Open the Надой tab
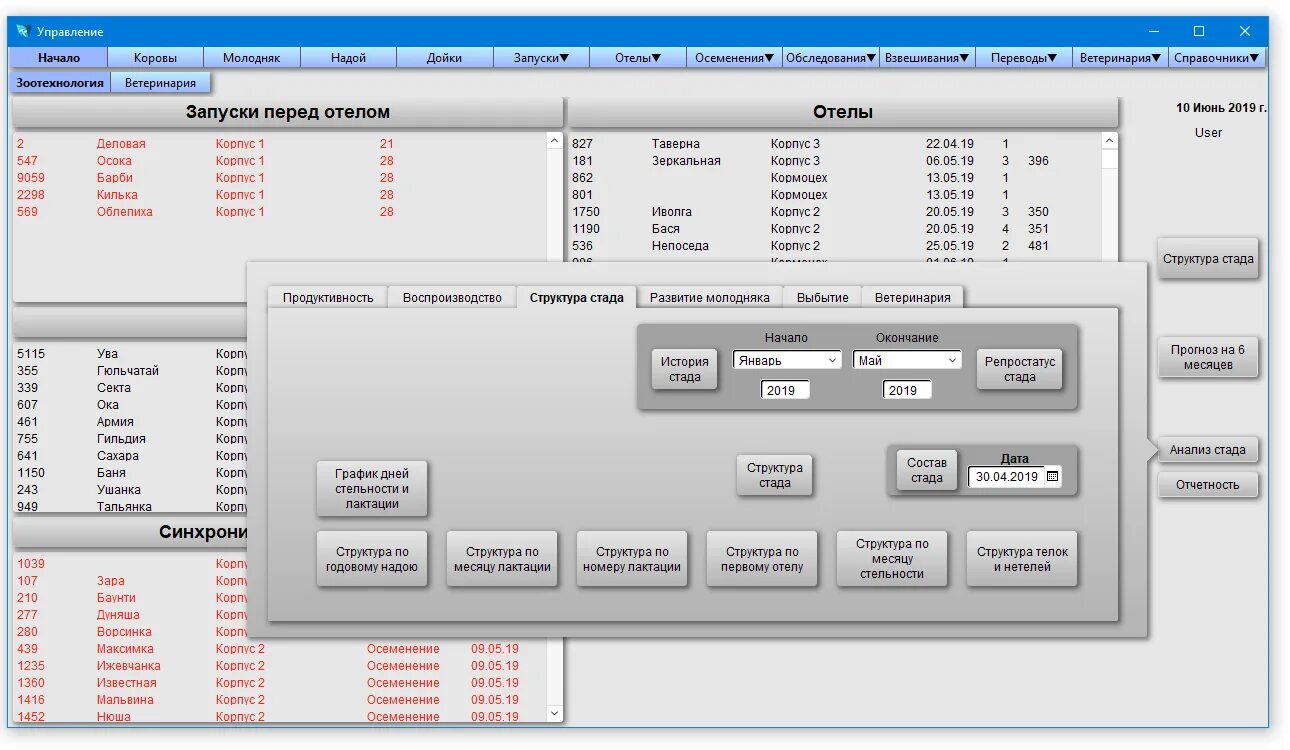The height and width of the screenshot is (750, 1290). tap(348, 58)
